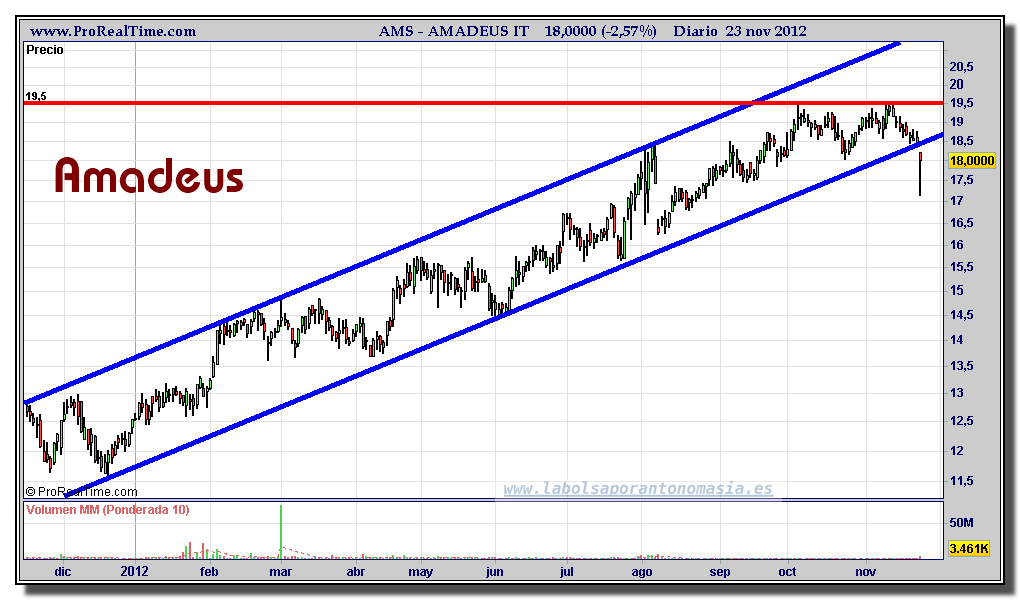The height and width of the screenshot is (600, 1020).
Task: Click the Amadeus logo text
Action: (149, 176)
